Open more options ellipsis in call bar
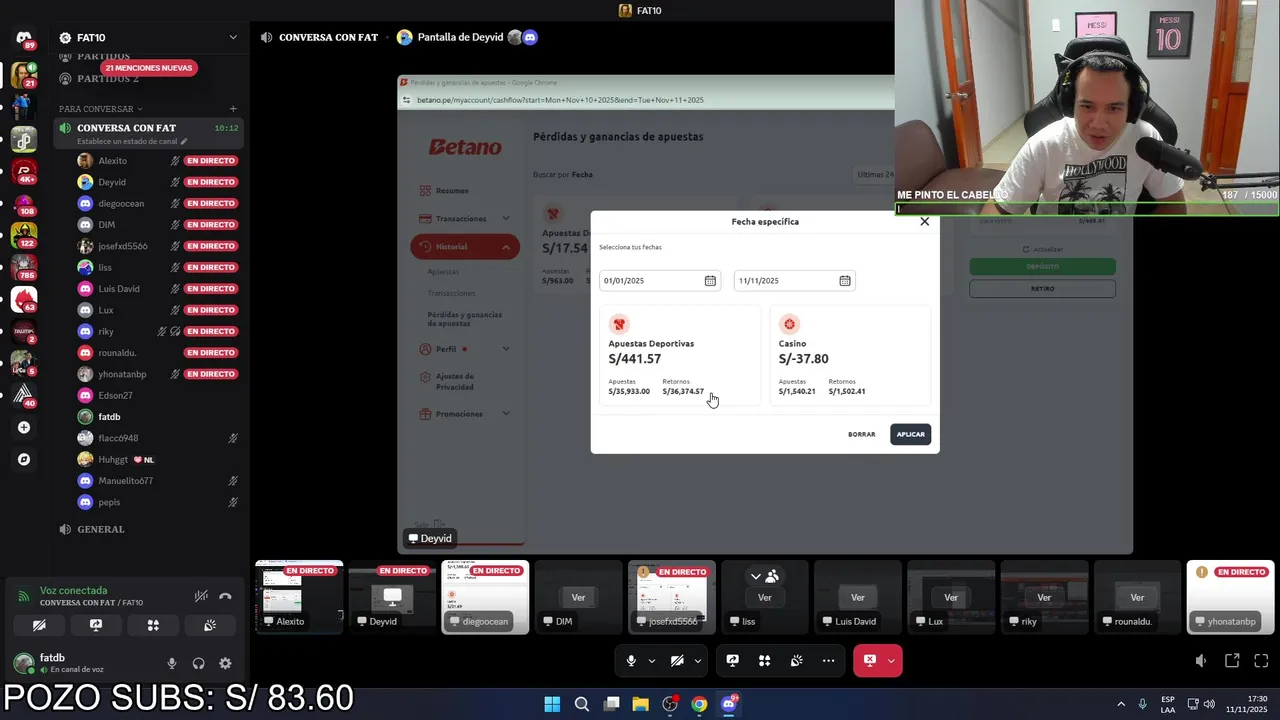 (828, 661)
